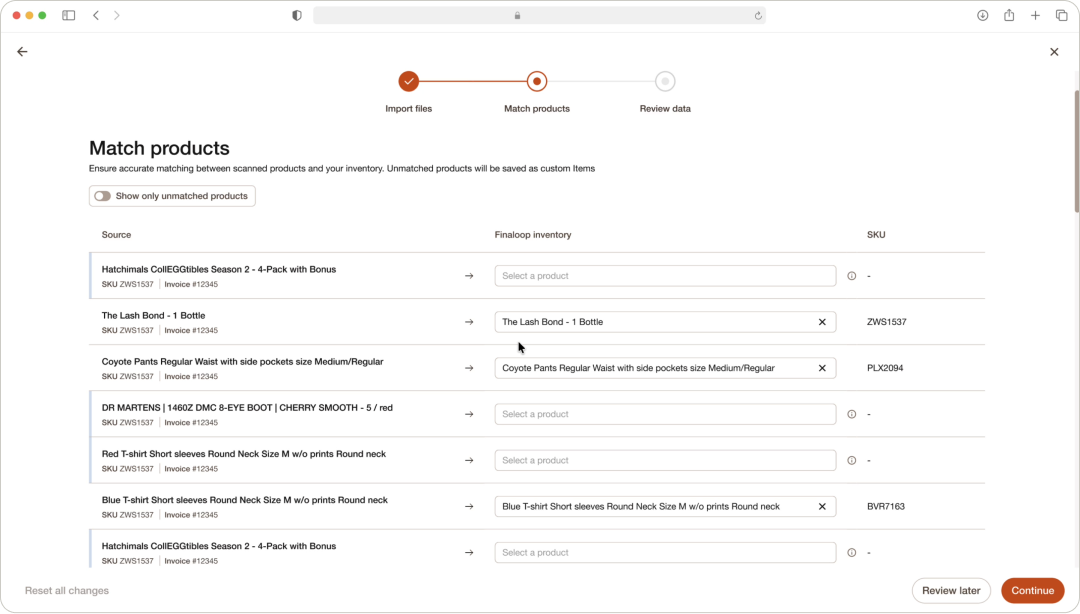
Task: Click Review later button
Action: 951,591
